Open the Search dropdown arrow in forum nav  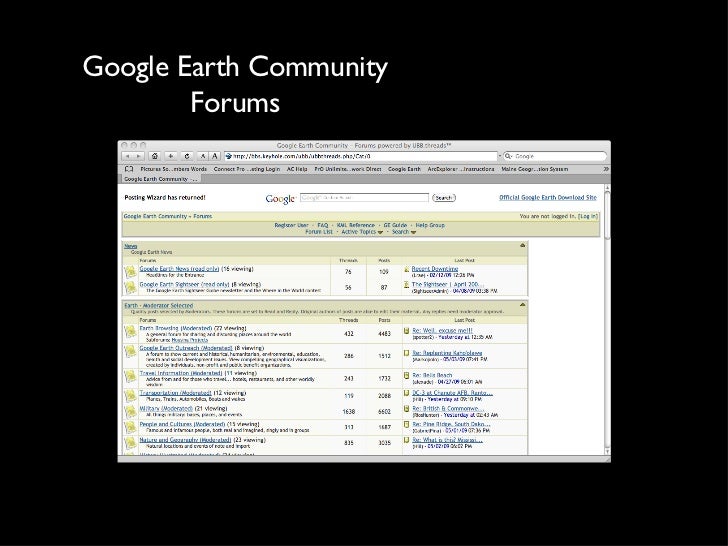coord(413,232)
